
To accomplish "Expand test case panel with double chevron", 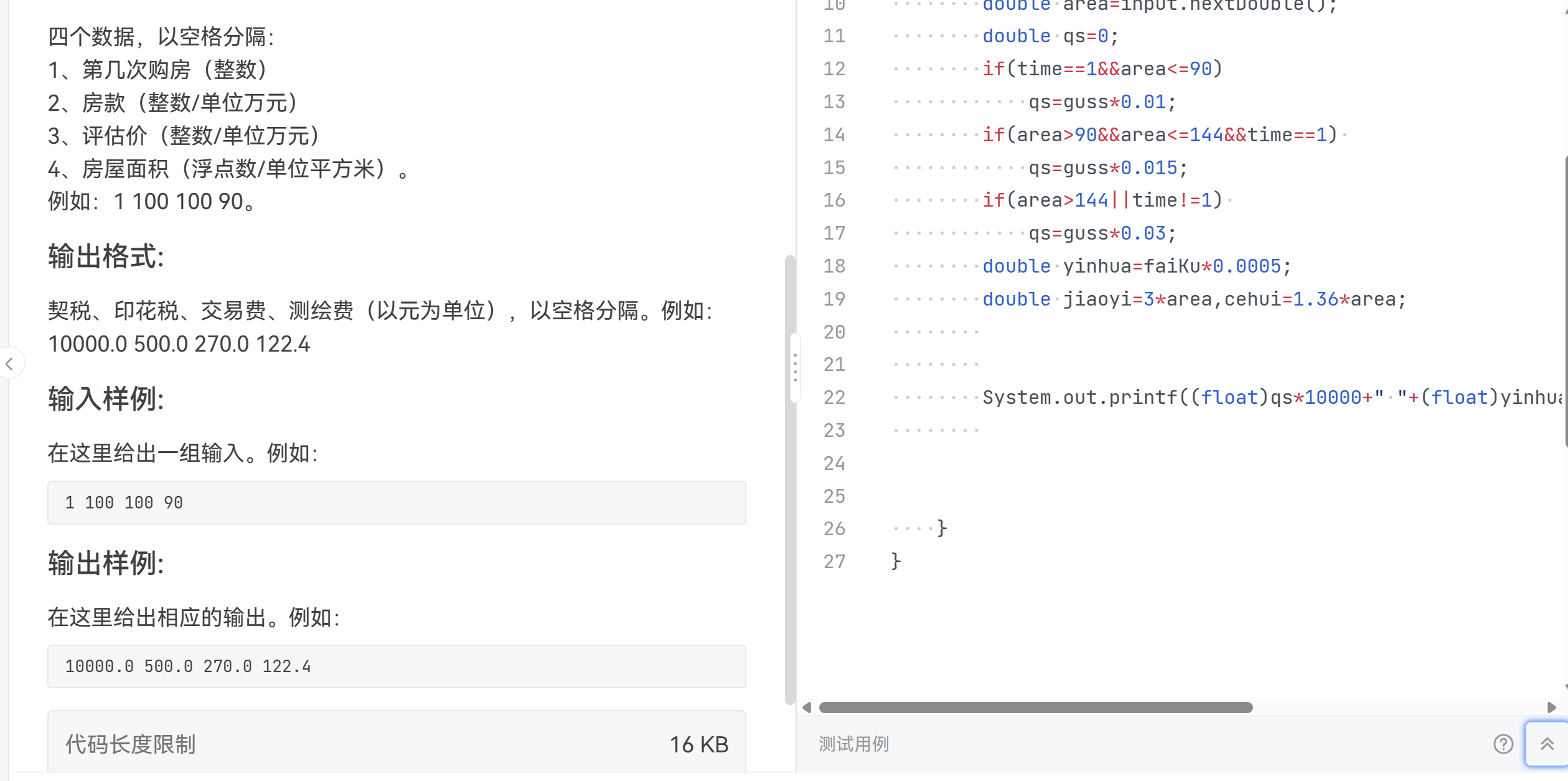I will [1547, 744].
